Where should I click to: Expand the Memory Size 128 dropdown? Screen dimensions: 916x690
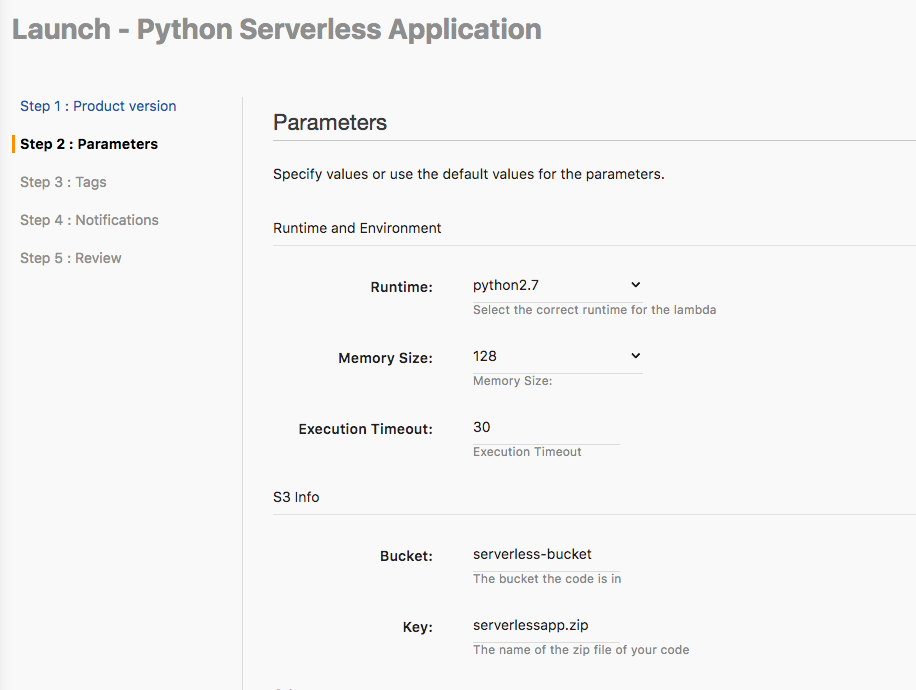(x=556, y=357)
